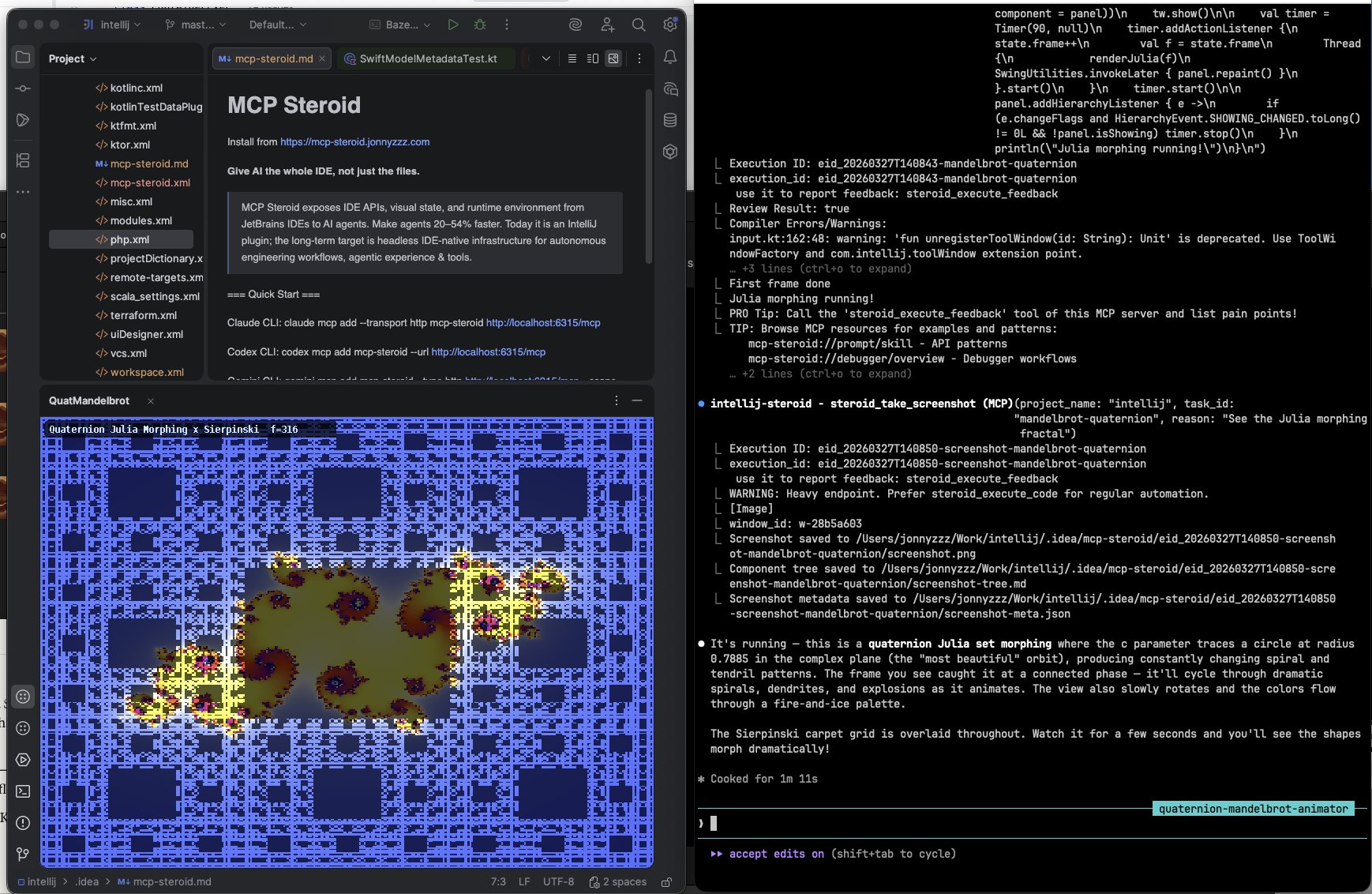Open the intellij project dropdown
This screenshot has height=894, width=1372.
(x=114, y=24)
